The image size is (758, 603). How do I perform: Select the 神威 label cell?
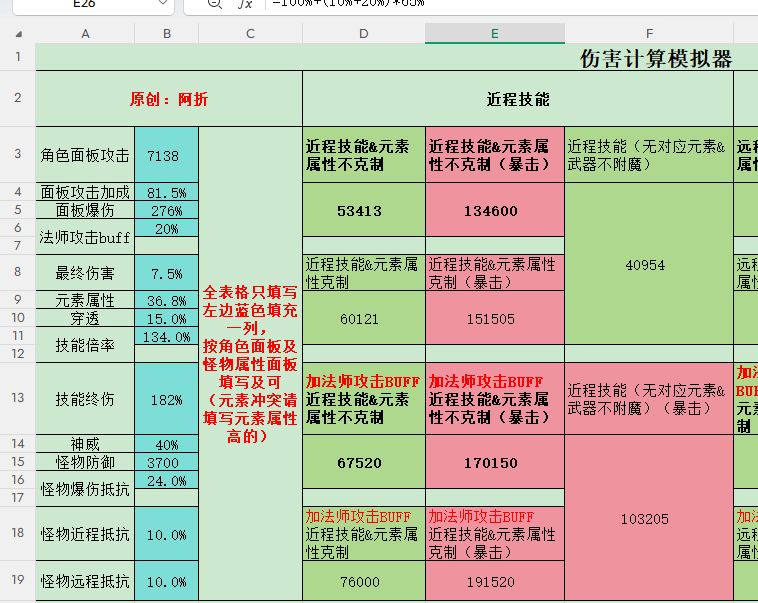pos(85,443)
